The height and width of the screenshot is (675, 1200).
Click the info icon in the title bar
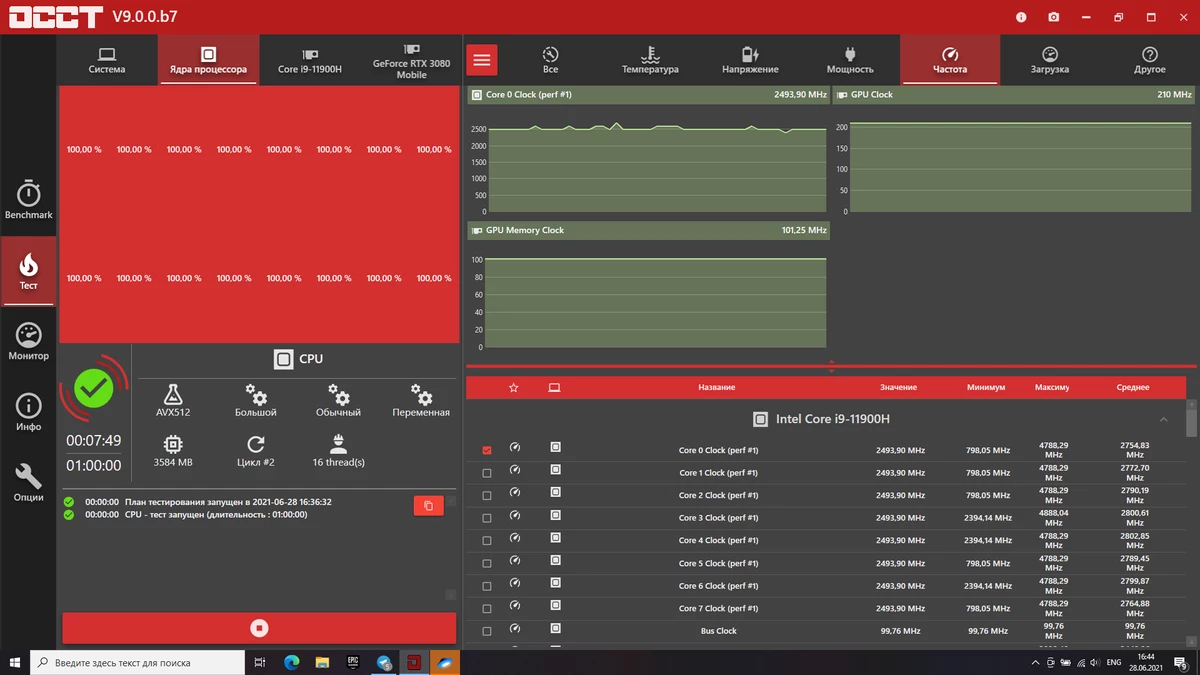[1021, 17]
